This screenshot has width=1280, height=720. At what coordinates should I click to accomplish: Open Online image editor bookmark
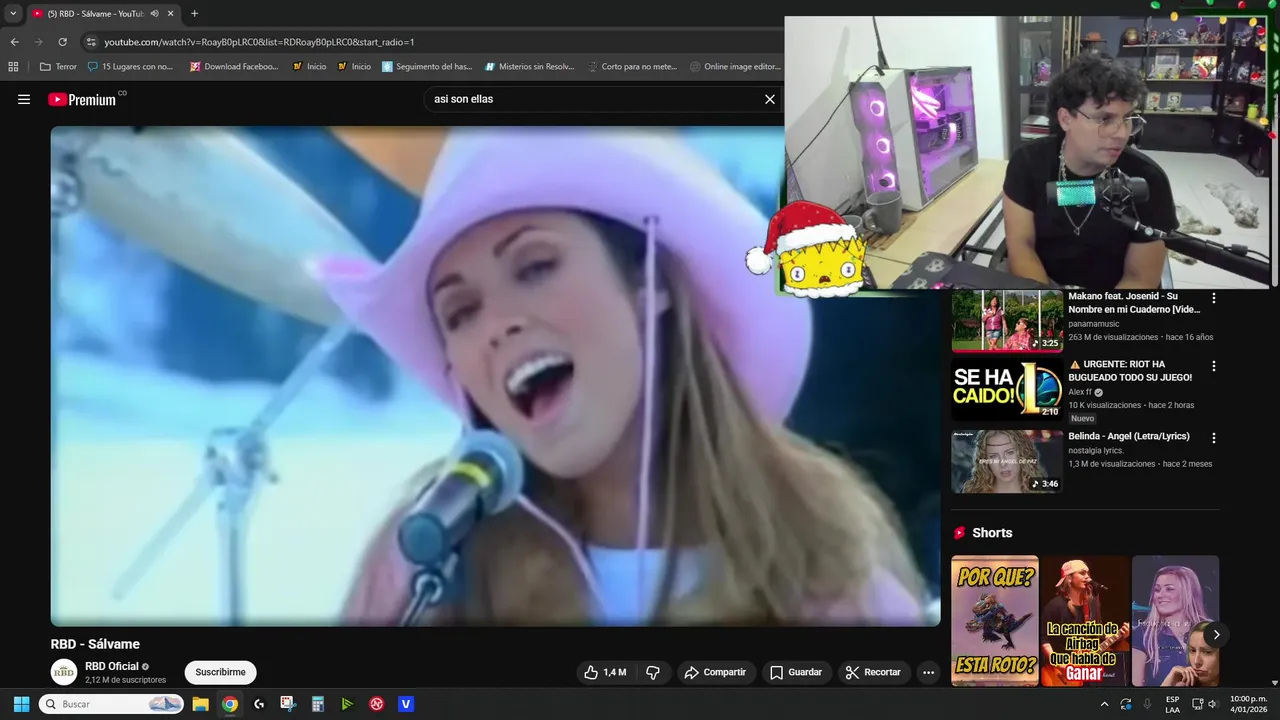pos(735,67)
